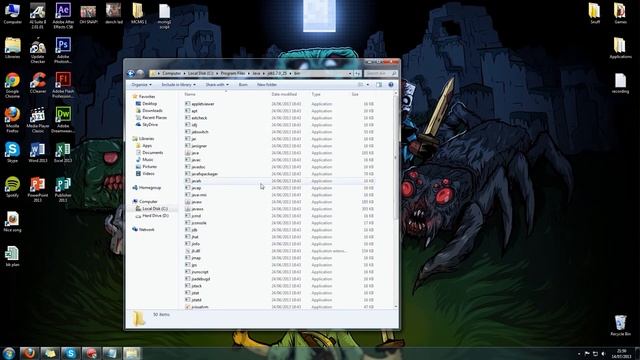Open the Organize dropdown menu

click(141, 84)
